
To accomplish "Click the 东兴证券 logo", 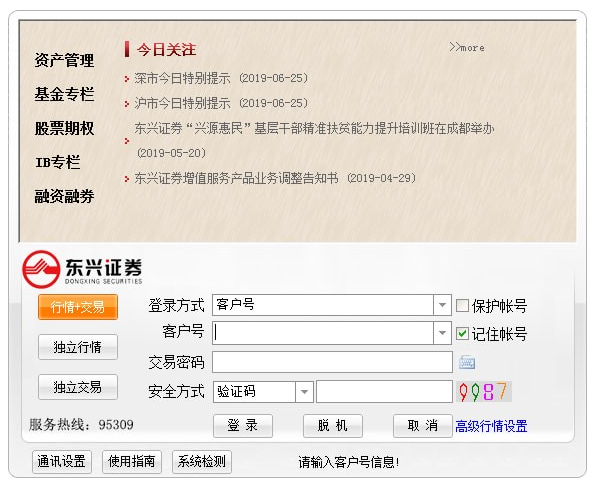I will pos(82,269).
